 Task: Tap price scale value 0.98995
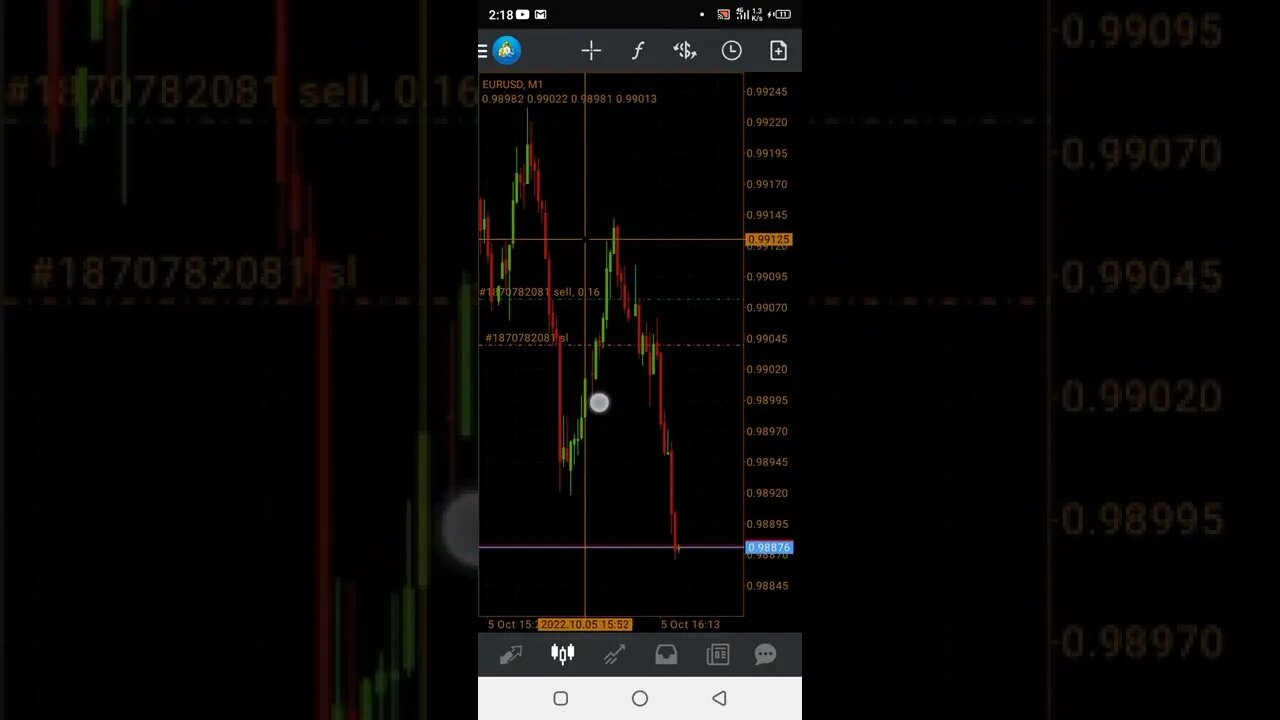pyautogui.click(x=767, y=401)
